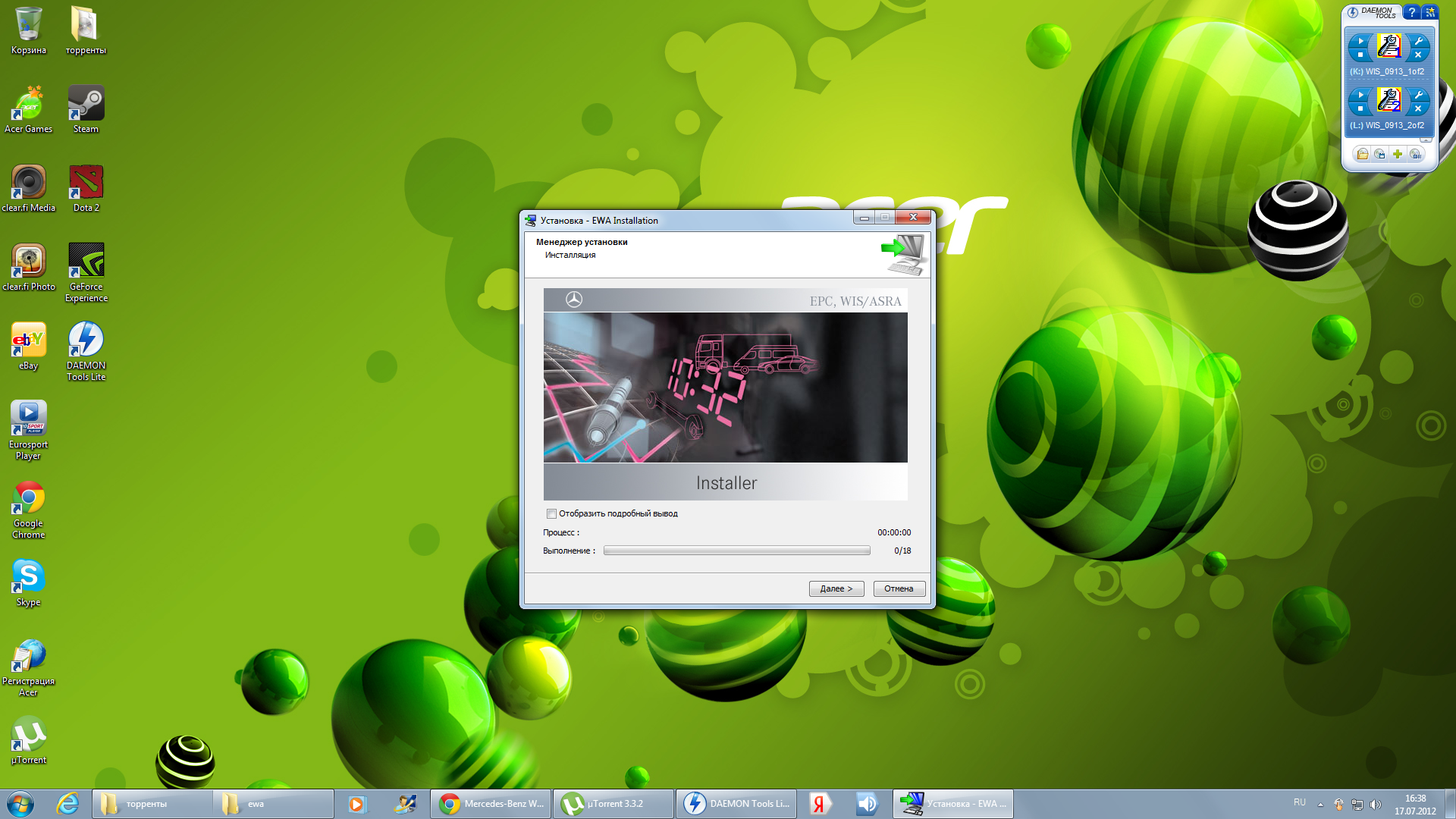This screenshot has height=819, width=1456.
Task: Launch DAEMON Tools Lite desktop shortcut
Action: coord(86,352)
